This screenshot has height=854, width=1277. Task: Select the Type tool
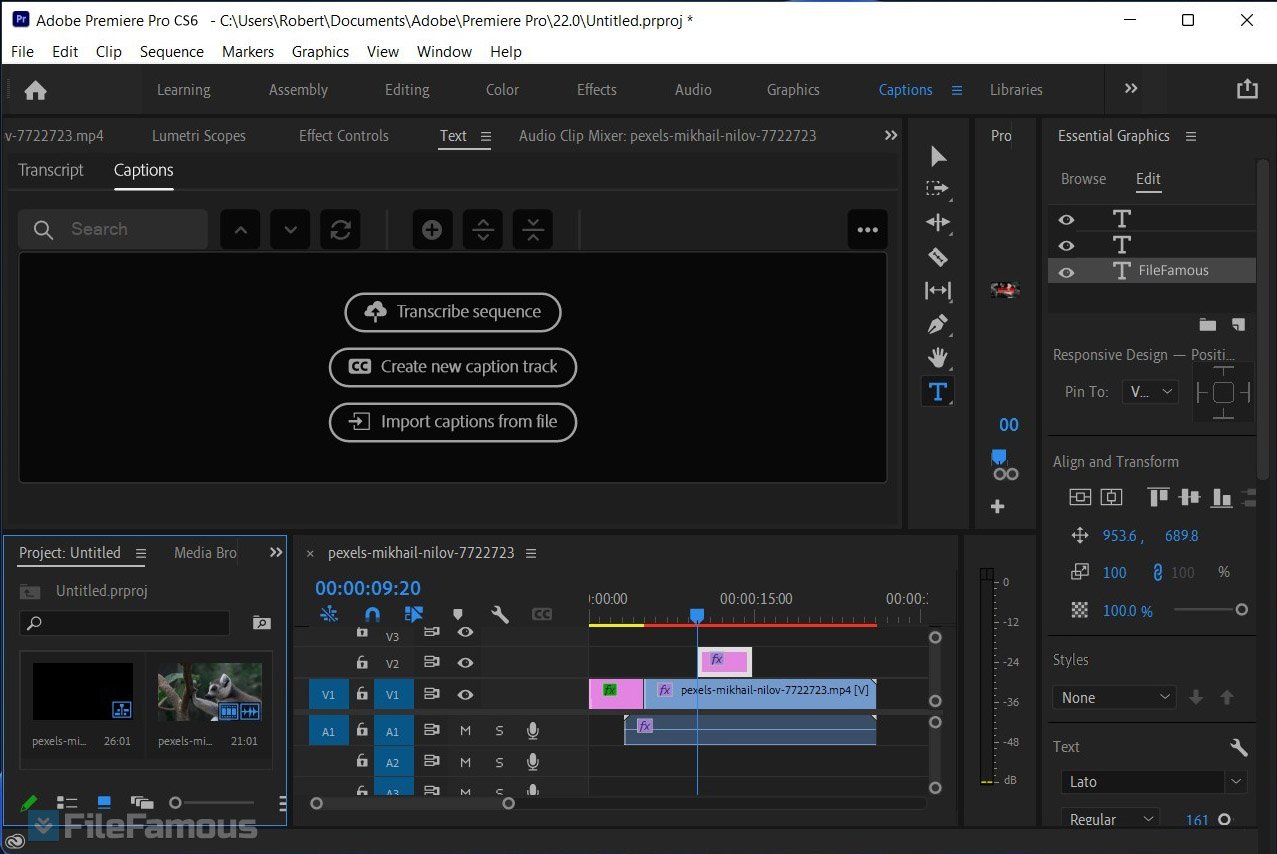[937, 392]
